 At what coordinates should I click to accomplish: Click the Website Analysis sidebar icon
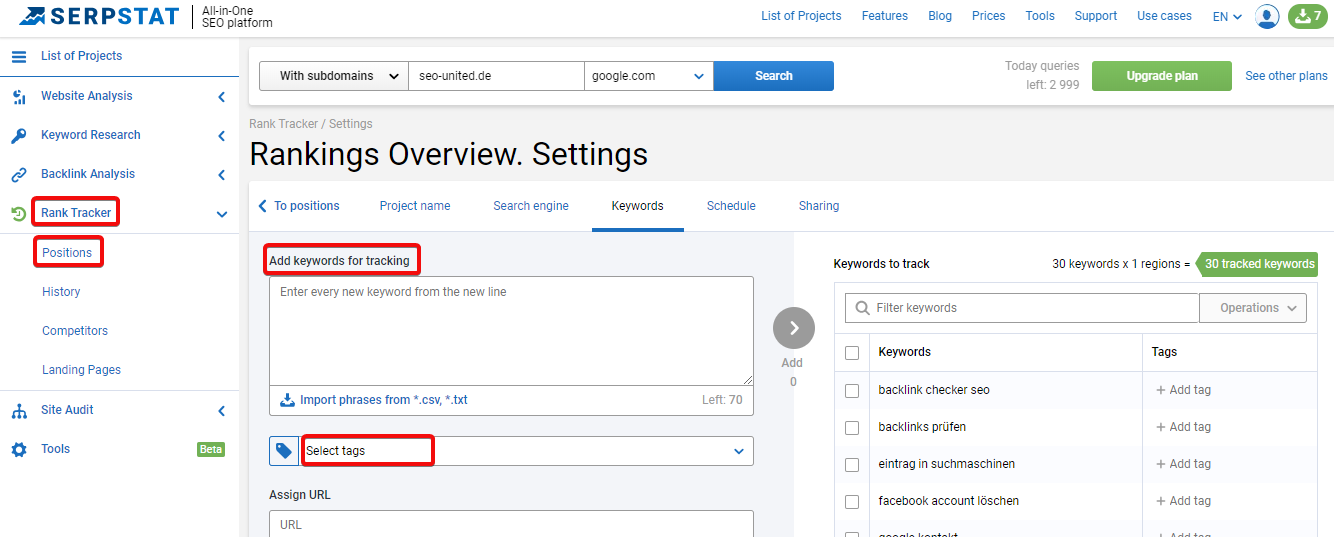coord(19,97)
